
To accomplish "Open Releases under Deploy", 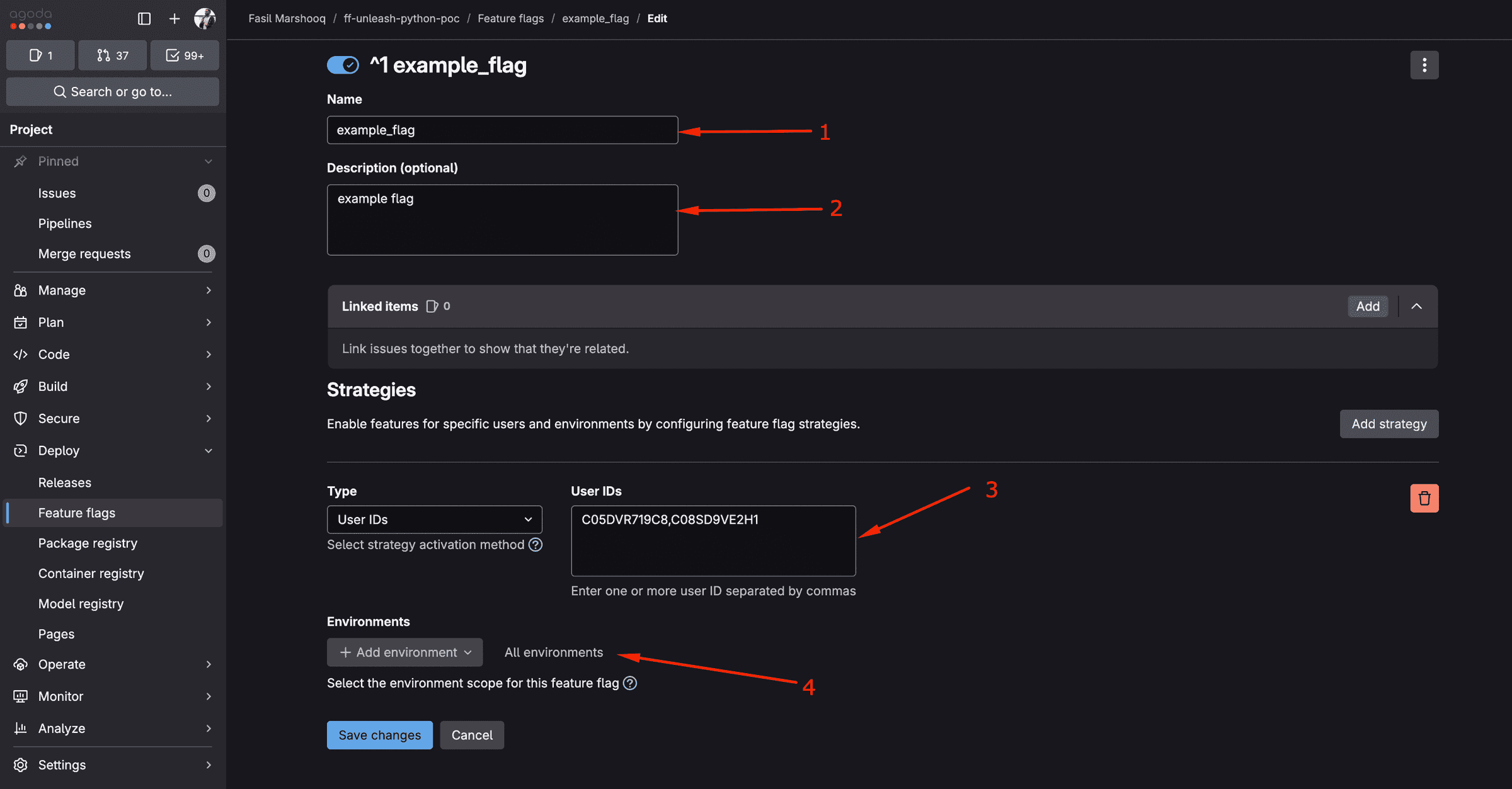I will 113,483.
